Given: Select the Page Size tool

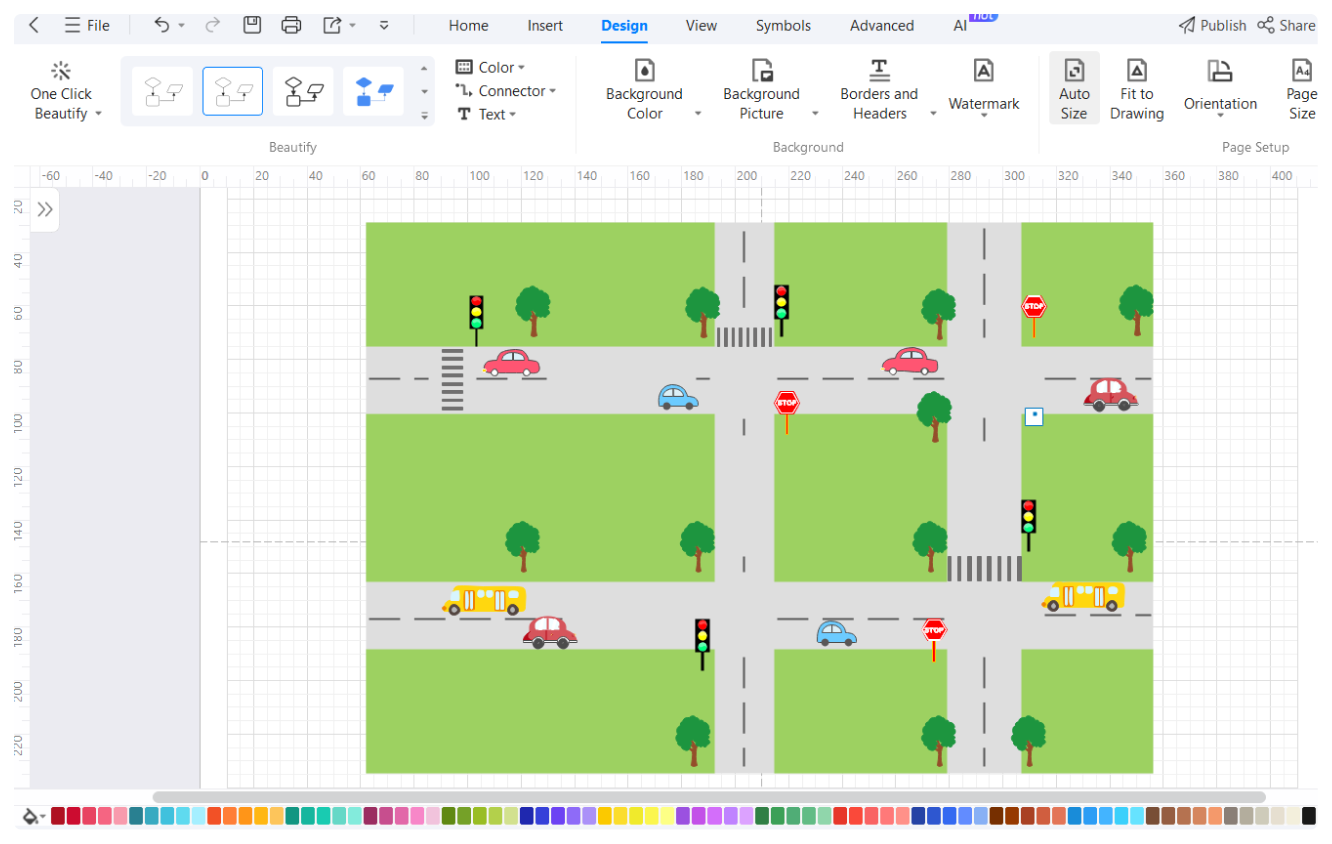Looking at the screenshot, I should [1301, 88].
